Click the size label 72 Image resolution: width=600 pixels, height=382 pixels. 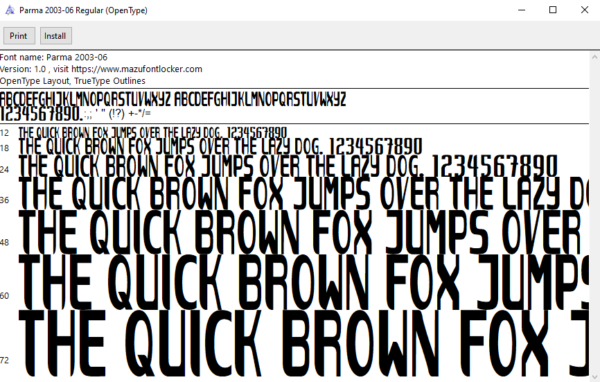pyautogui.click(x=4, y=360)
